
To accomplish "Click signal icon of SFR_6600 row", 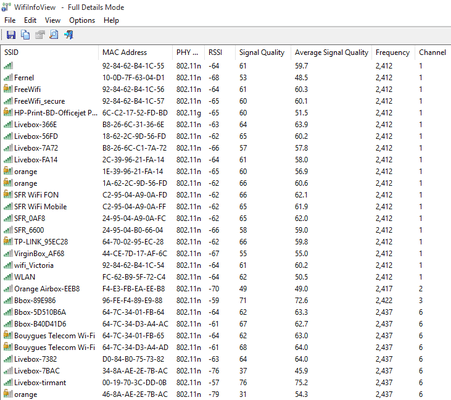I will click(x=8, y=230).
